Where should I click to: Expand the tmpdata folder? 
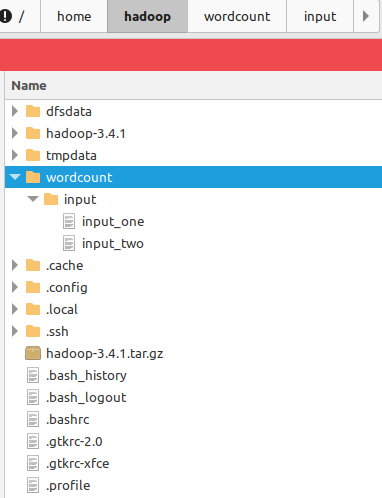[x=14, y=155]
